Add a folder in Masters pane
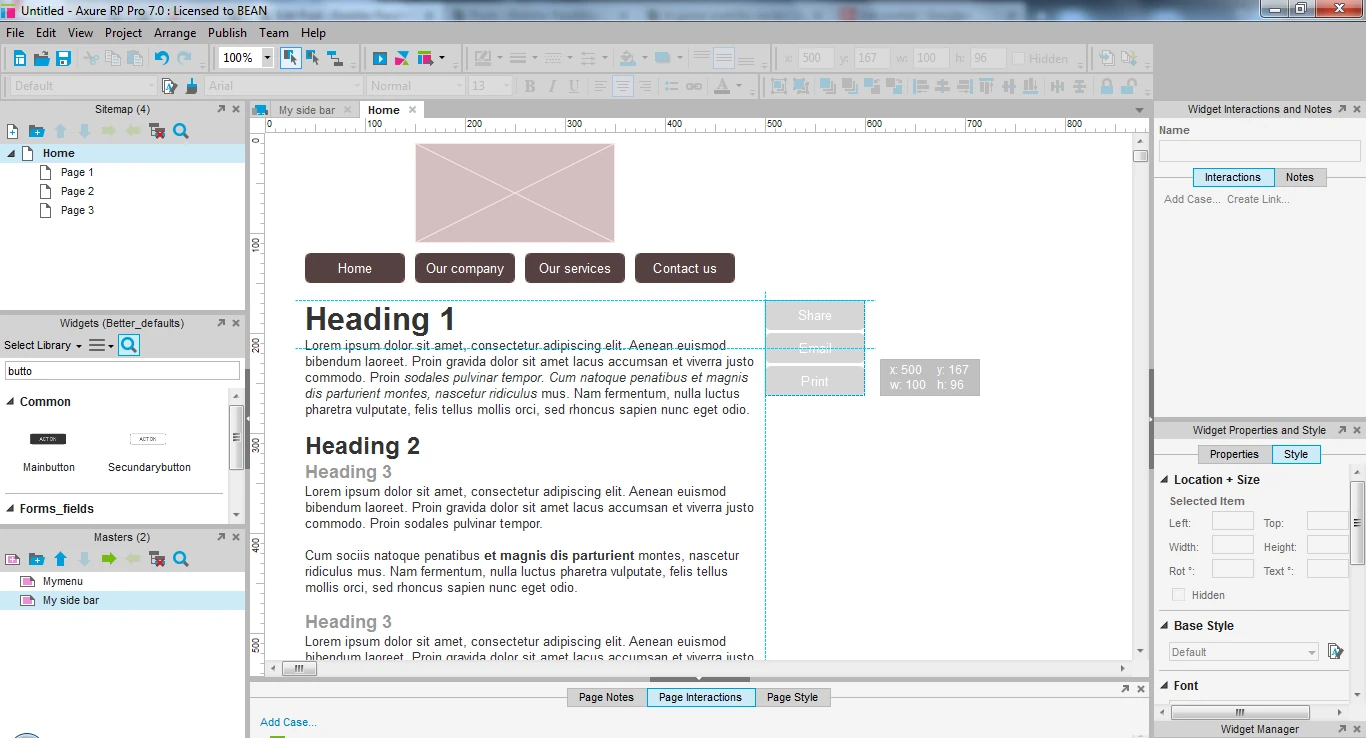This screenshot has width=1366, height=738. tap(36, 559)
